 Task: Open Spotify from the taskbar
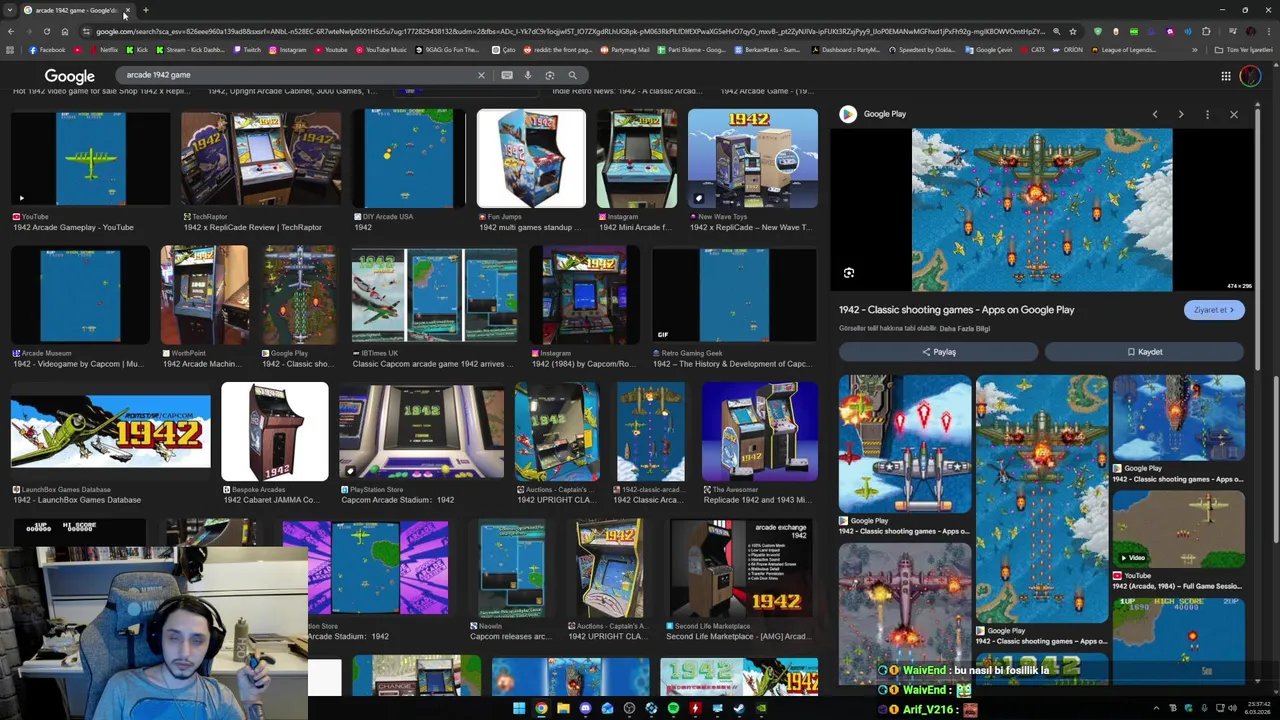pos(673,709)
